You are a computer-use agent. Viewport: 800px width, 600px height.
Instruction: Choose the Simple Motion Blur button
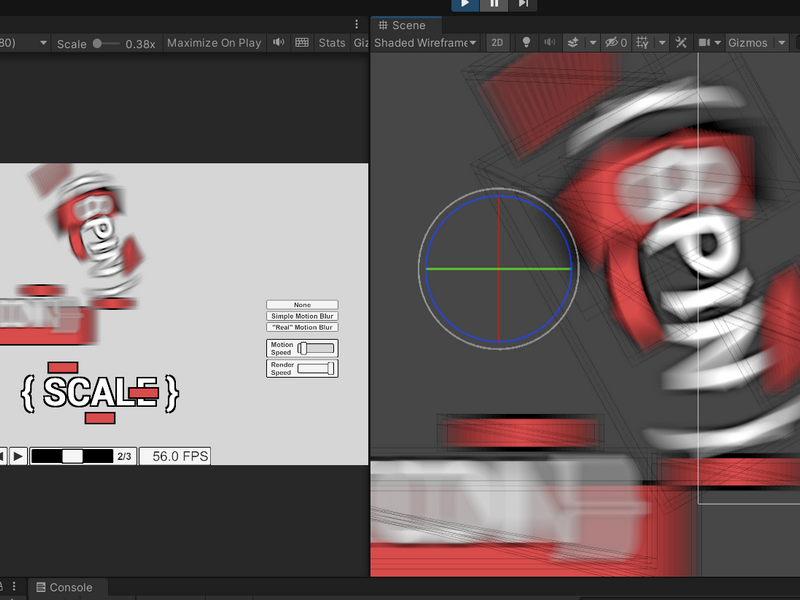[x=302, y=316]
